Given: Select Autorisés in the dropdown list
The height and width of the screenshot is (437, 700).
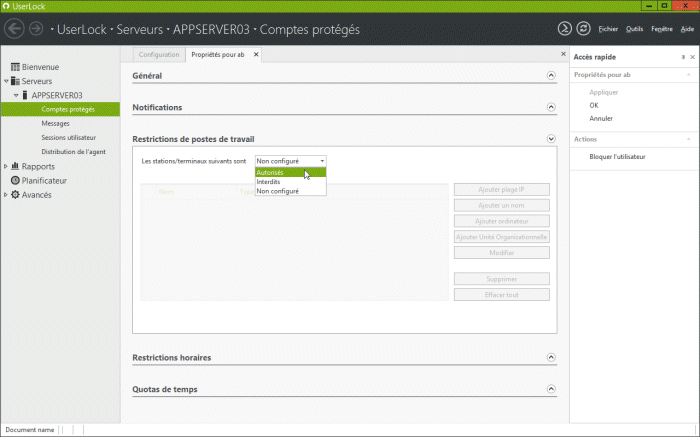Looking at the screenshot, I should point(290,172).
